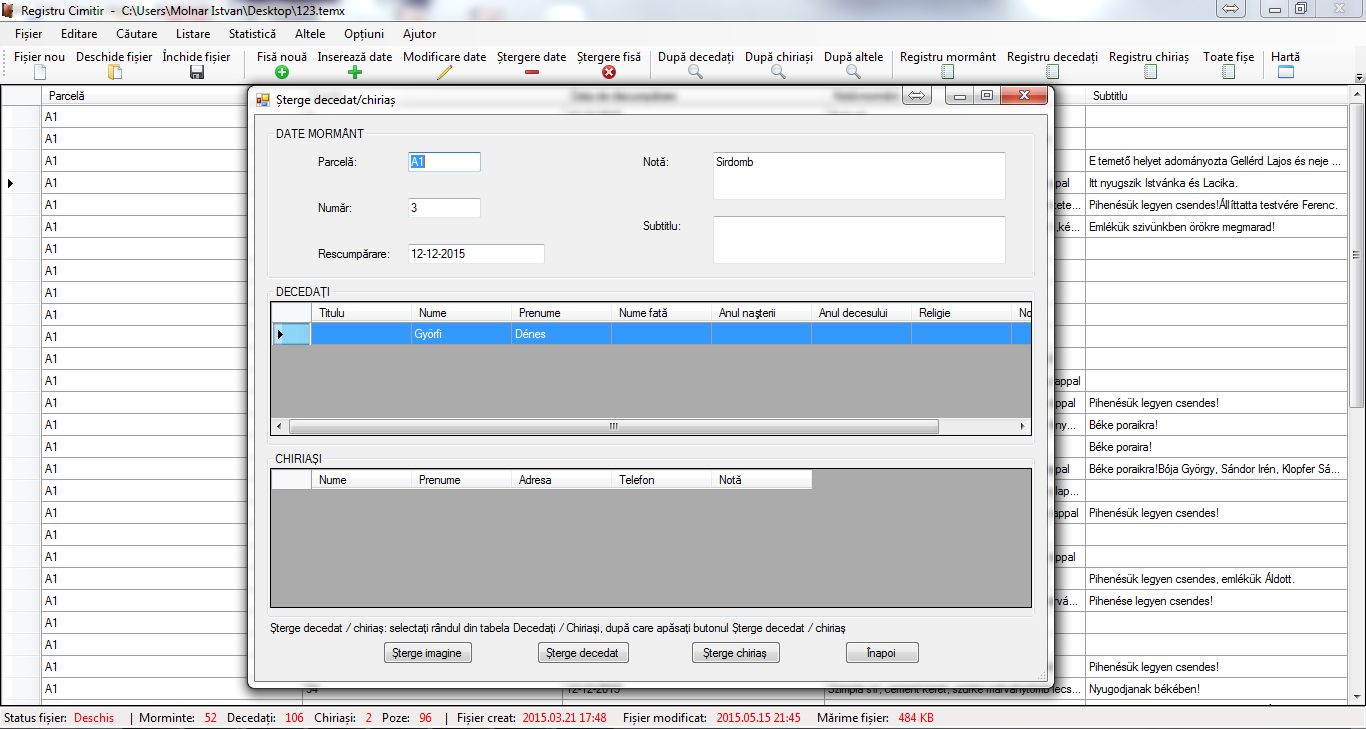Click the Ștergere fișă red X icon
Viewport: 1366px width, 729px height.
[x=609, y=72]
